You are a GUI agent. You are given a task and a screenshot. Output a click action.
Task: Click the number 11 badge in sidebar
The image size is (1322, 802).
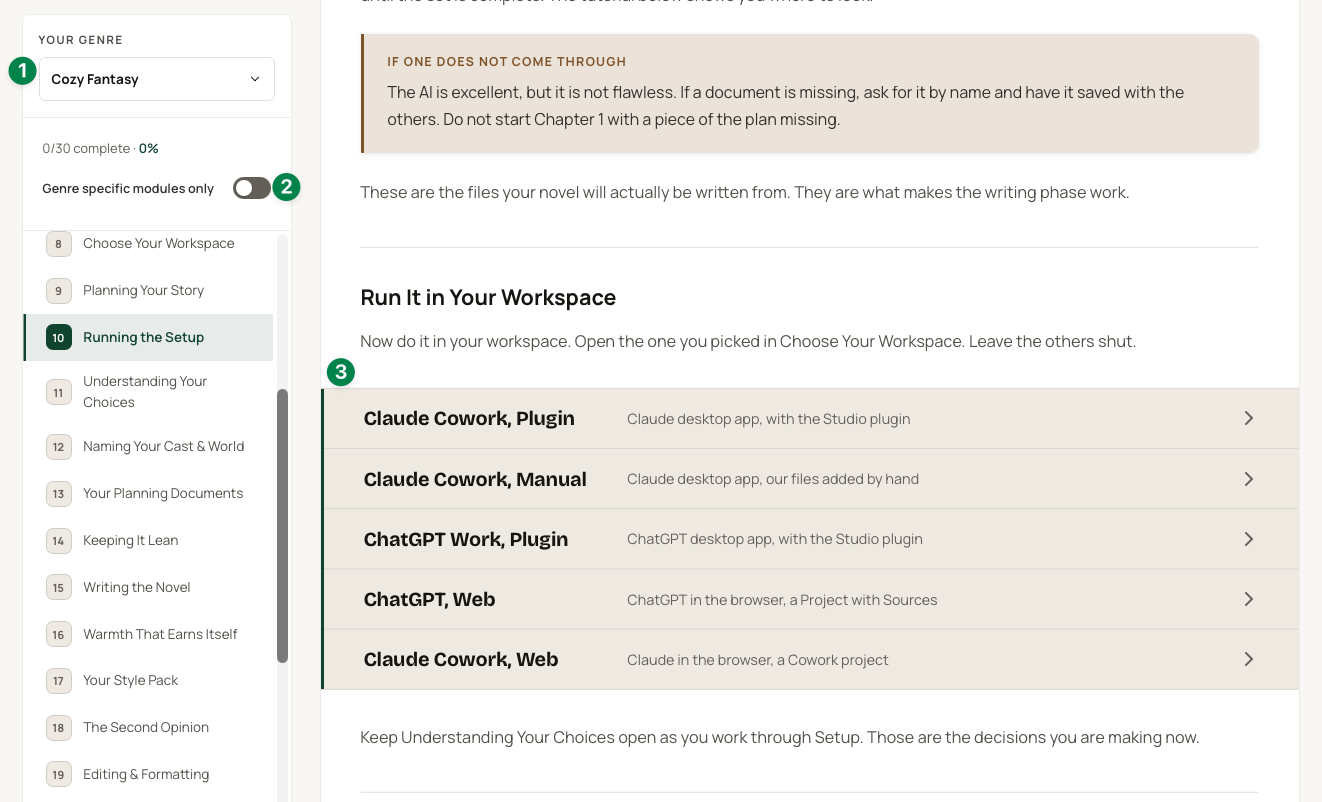point(58,393)
